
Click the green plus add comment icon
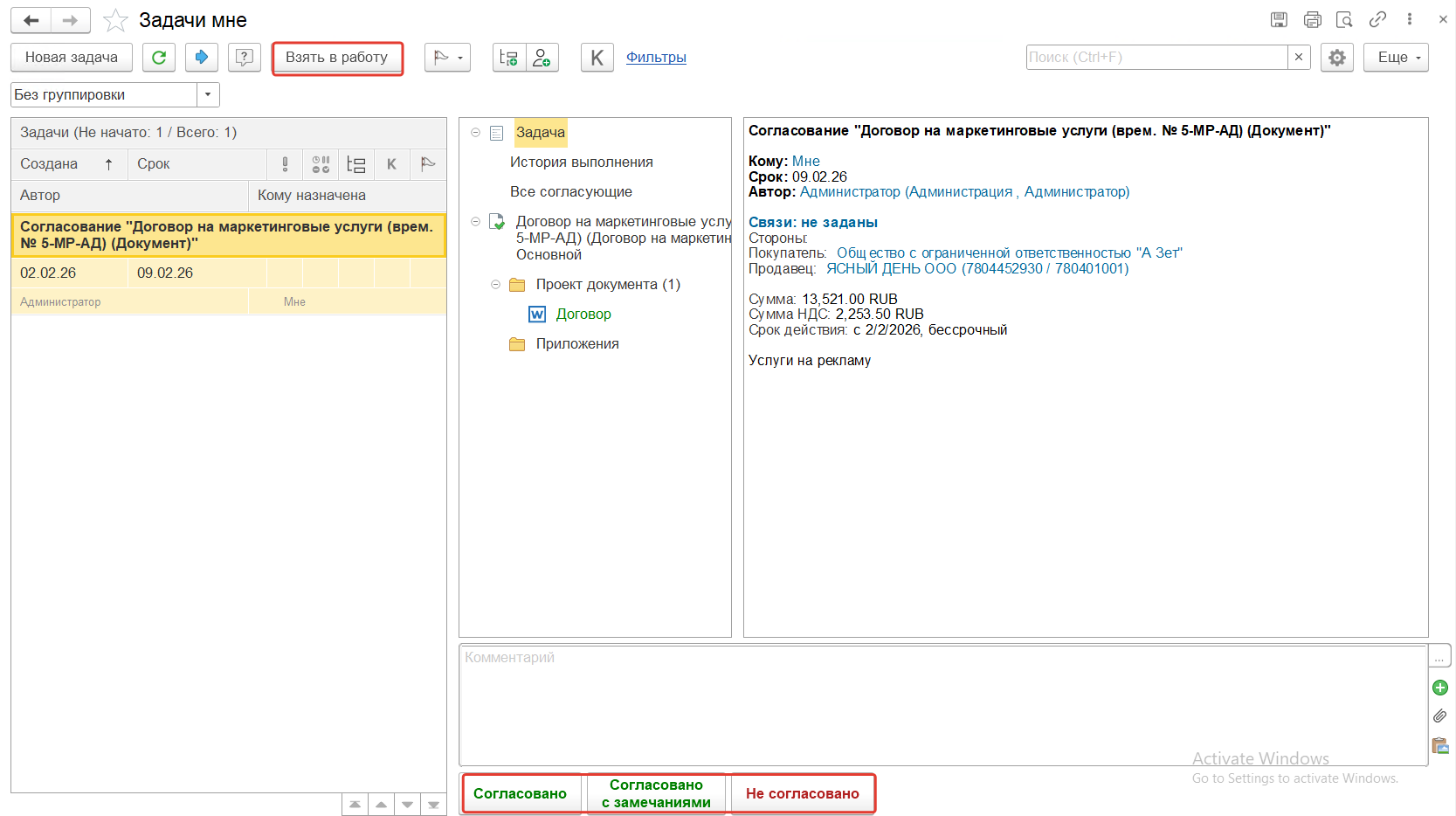pos(1439,688)
